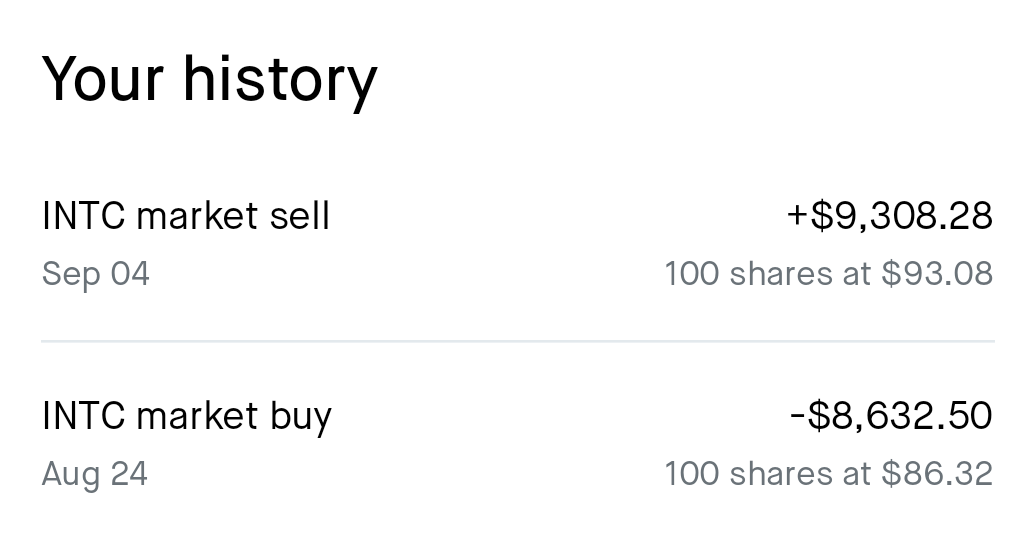Click the $93.08 per-share price
This screenshot has height=536, width=1035.
(x=937, y=274)
